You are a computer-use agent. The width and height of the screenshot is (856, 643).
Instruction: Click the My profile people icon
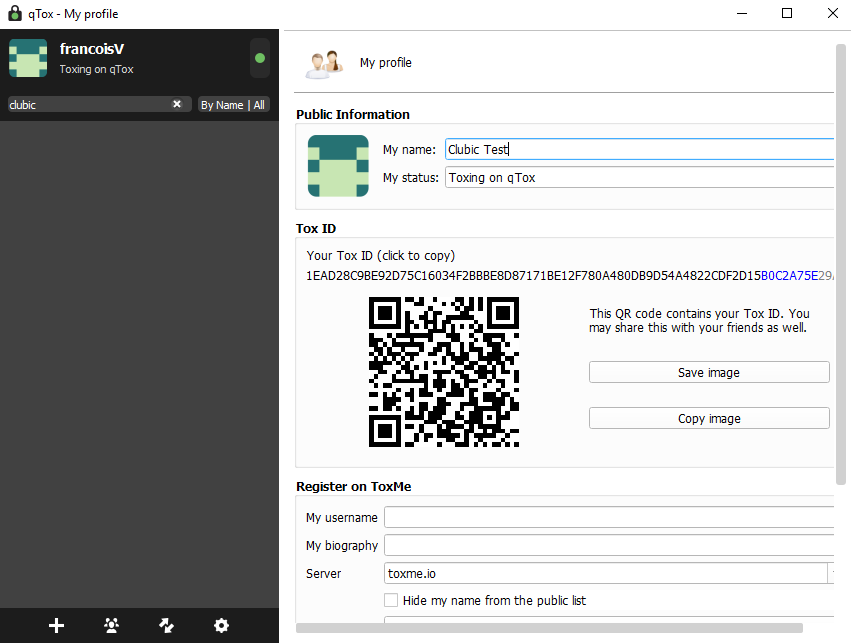pos(324,64)
